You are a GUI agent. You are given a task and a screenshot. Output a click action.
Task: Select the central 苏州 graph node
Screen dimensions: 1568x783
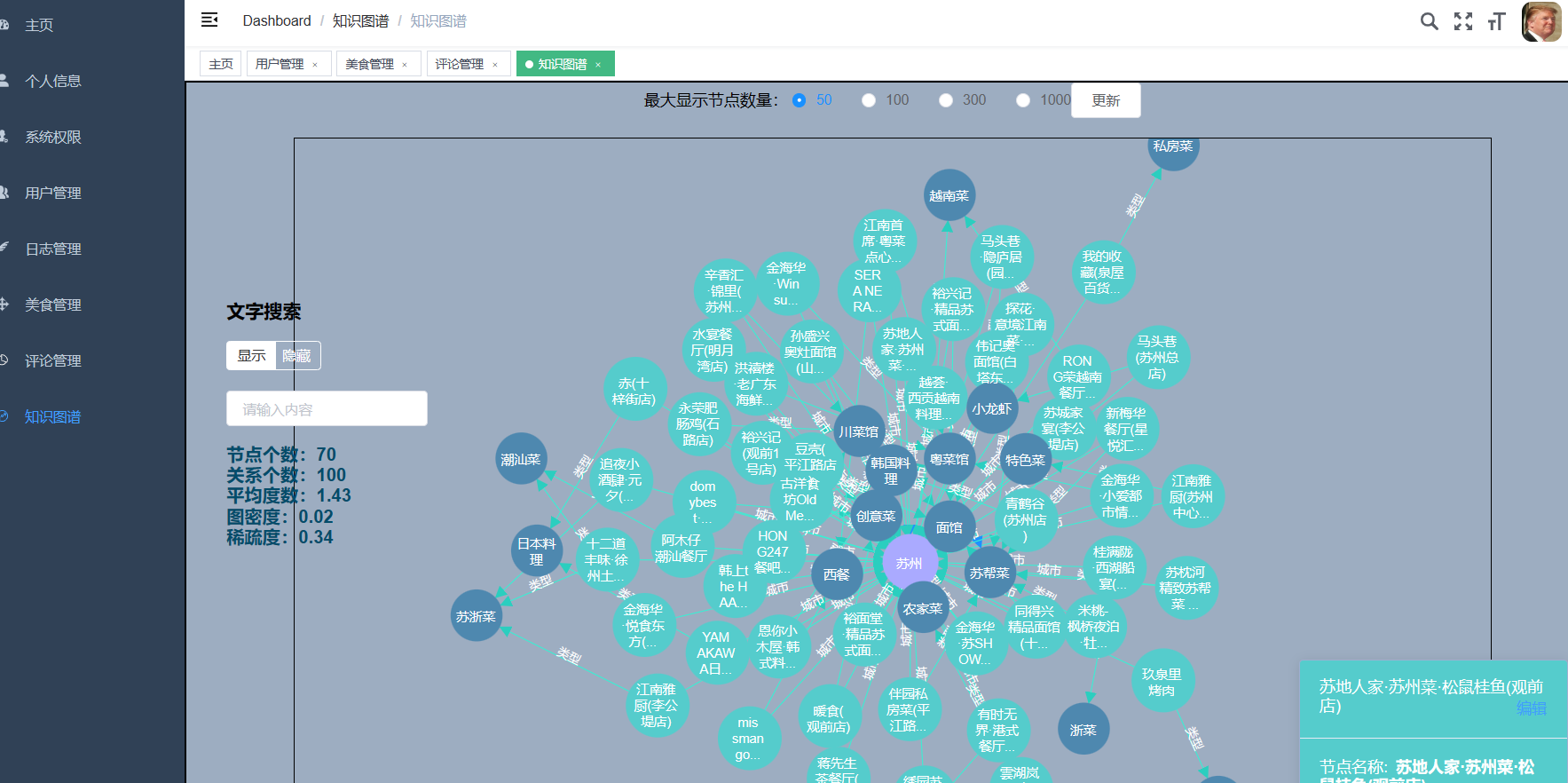pyautogui.click(x=910, y=563)
